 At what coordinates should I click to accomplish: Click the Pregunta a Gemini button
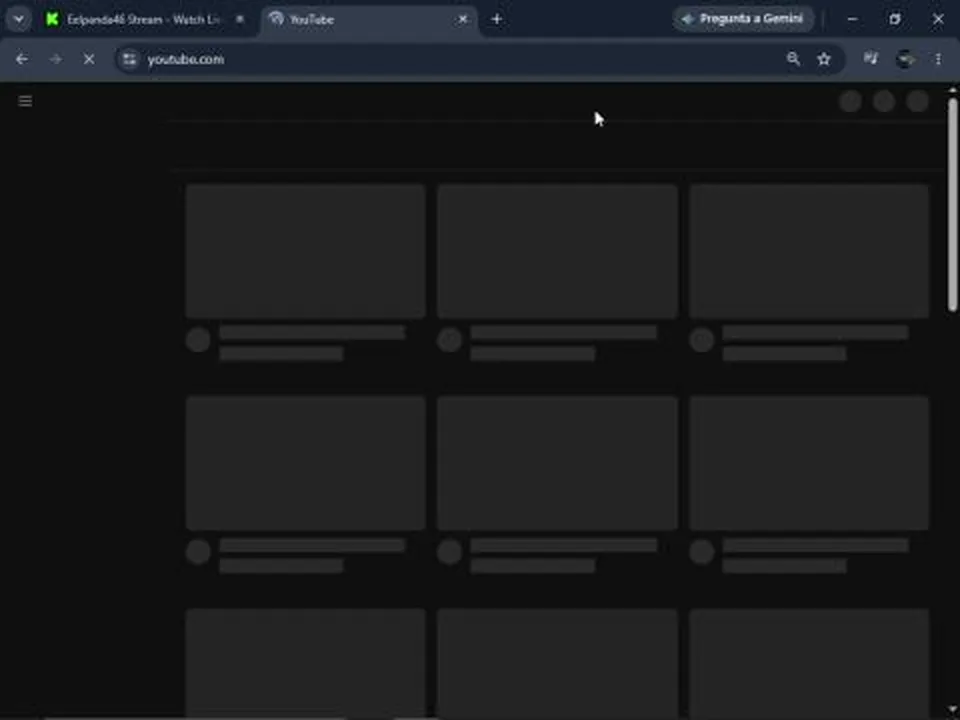(x=743, y=19)
